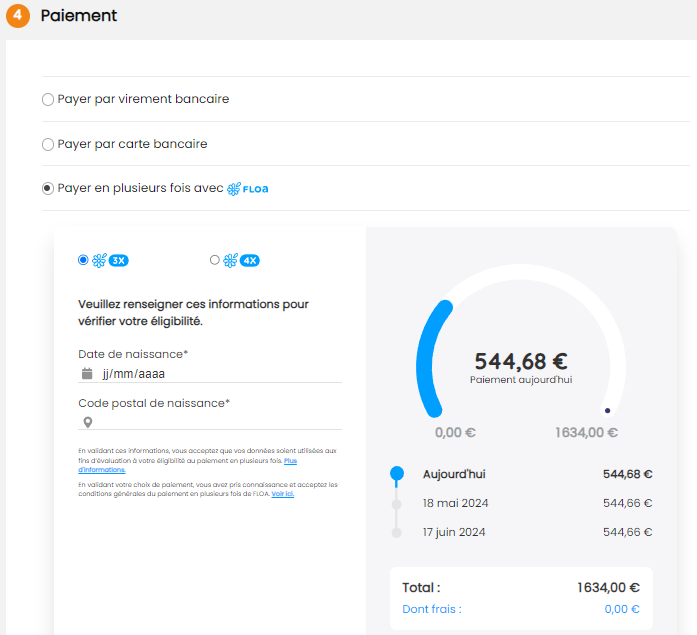This screenshot has height=635, width=697.
Task: Click the Veuillez renseigner ces informations text
Action: click(x=193, y=312)
